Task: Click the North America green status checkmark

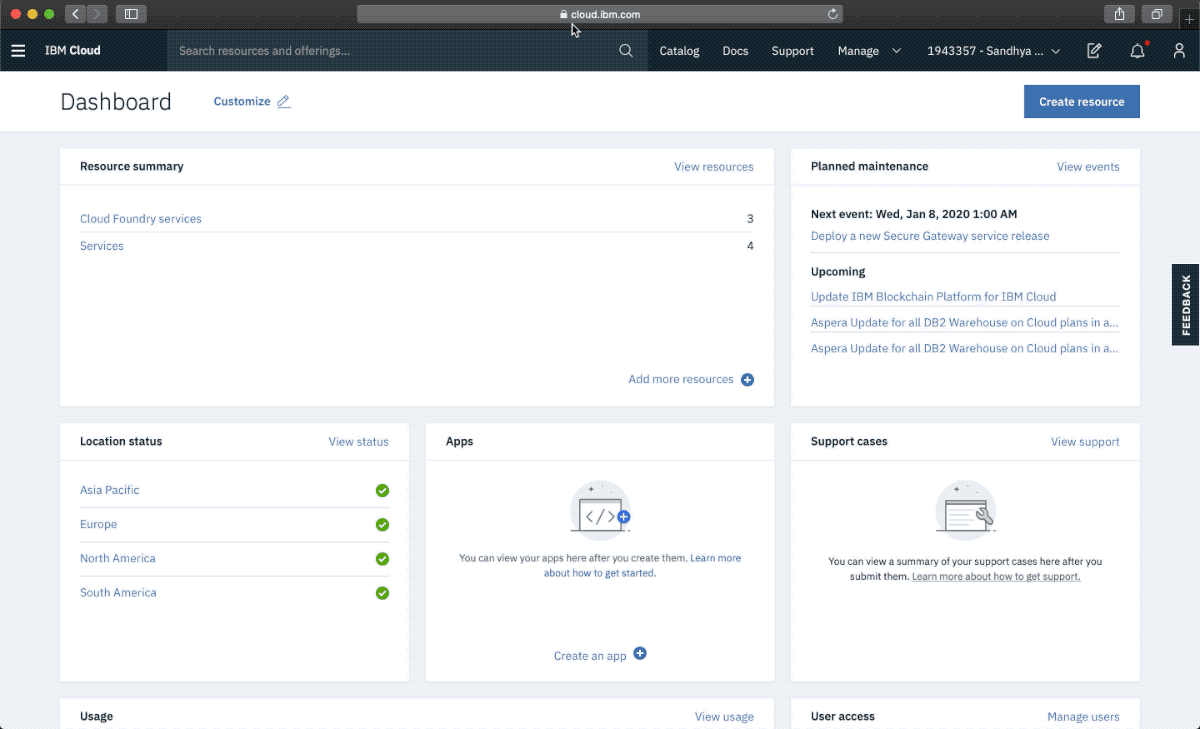Action: click(x=382, y=559)
